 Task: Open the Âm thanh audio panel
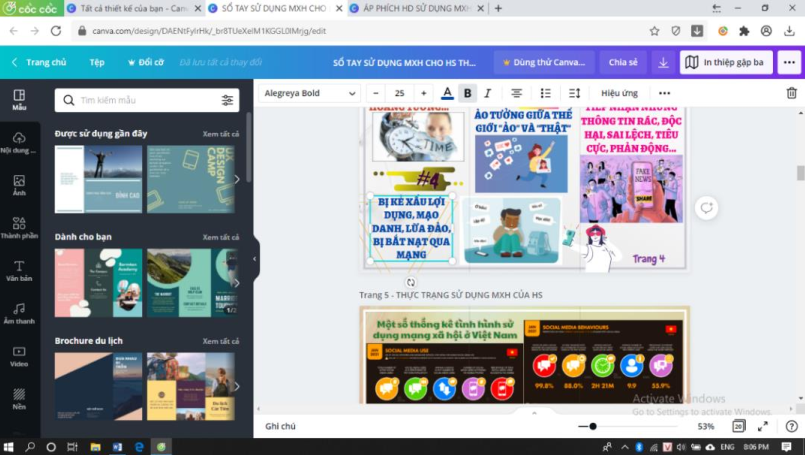(x=20, y=314)
